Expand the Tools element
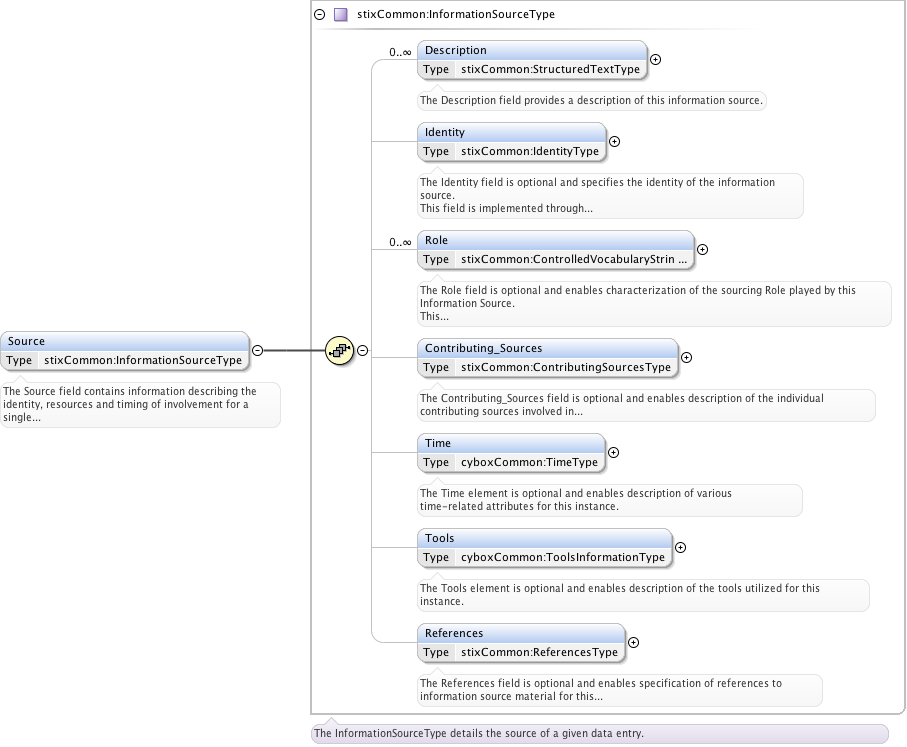The height and width of the screenshot is (747, 907). tap(680, 547)
